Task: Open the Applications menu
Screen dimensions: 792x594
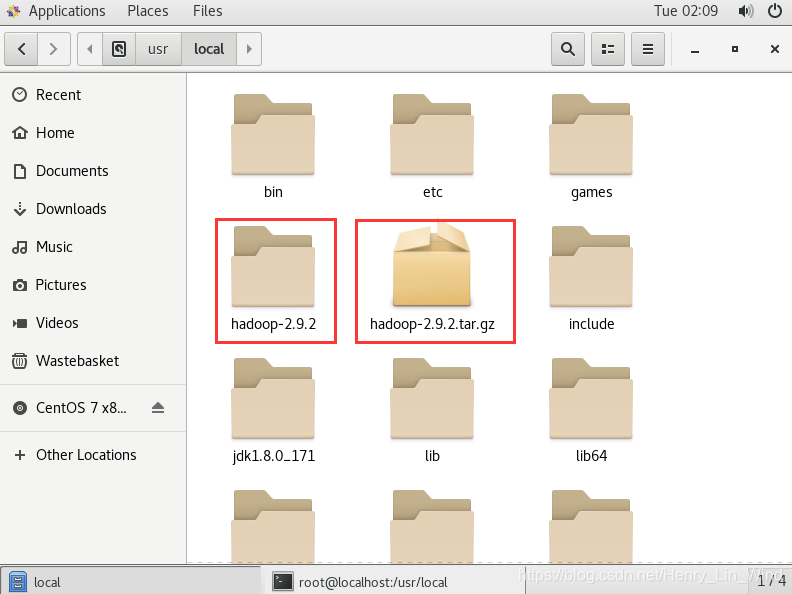Action: point(56,11)
